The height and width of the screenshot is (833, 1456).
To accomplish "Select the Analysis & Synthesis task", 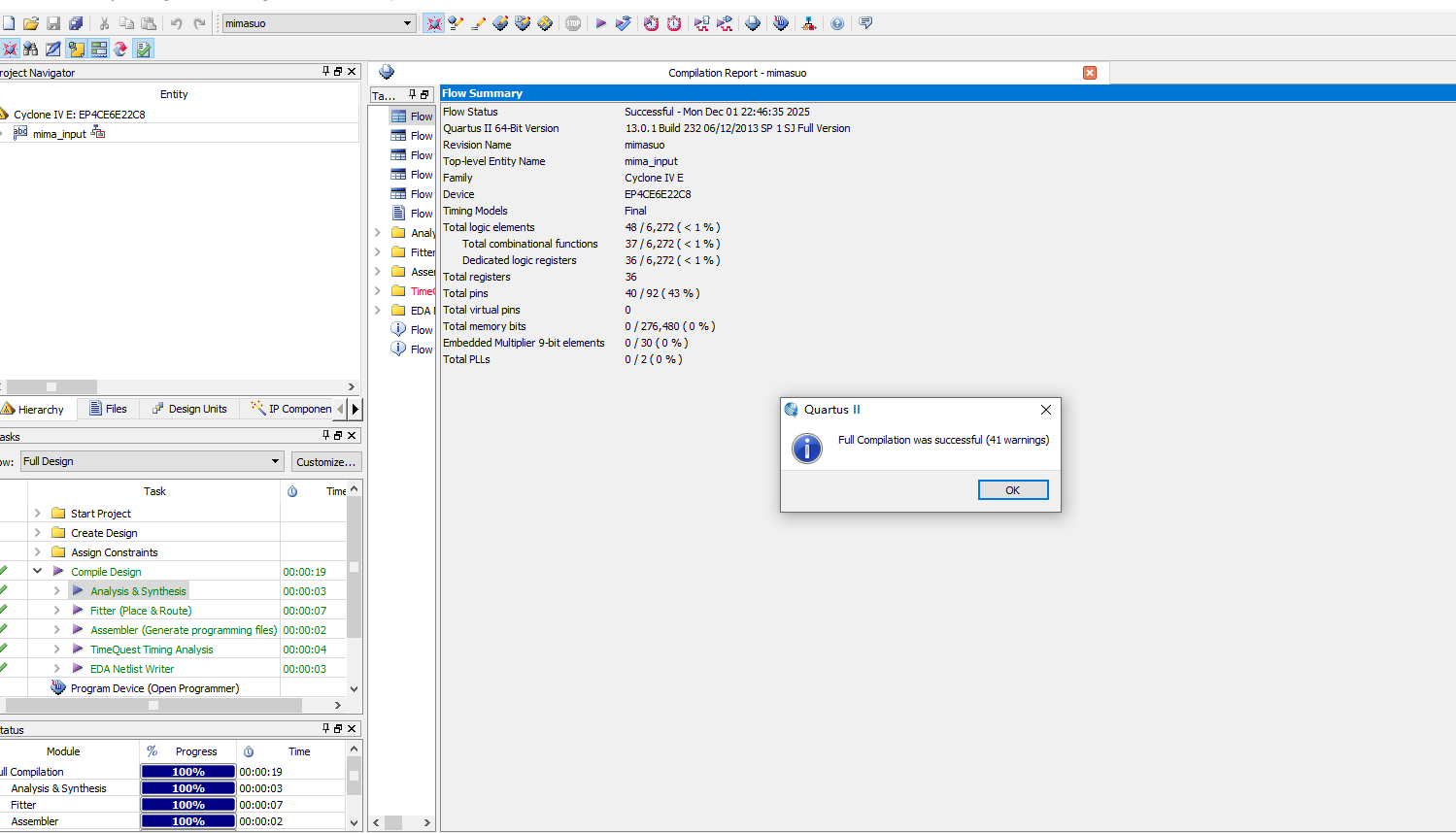I will point(138,591).
